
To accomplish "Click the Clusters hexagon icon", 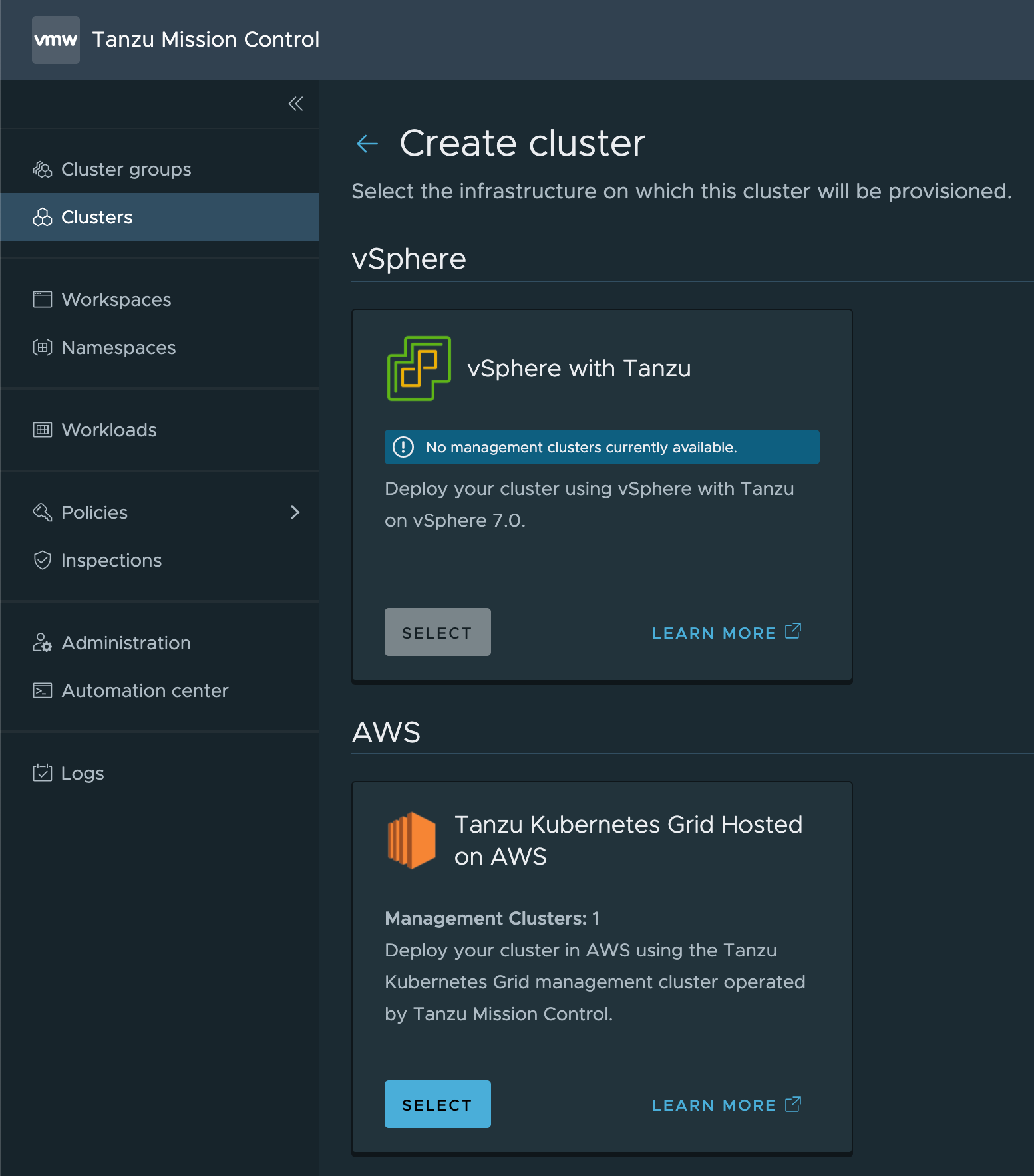I will [x=43, y=218].
